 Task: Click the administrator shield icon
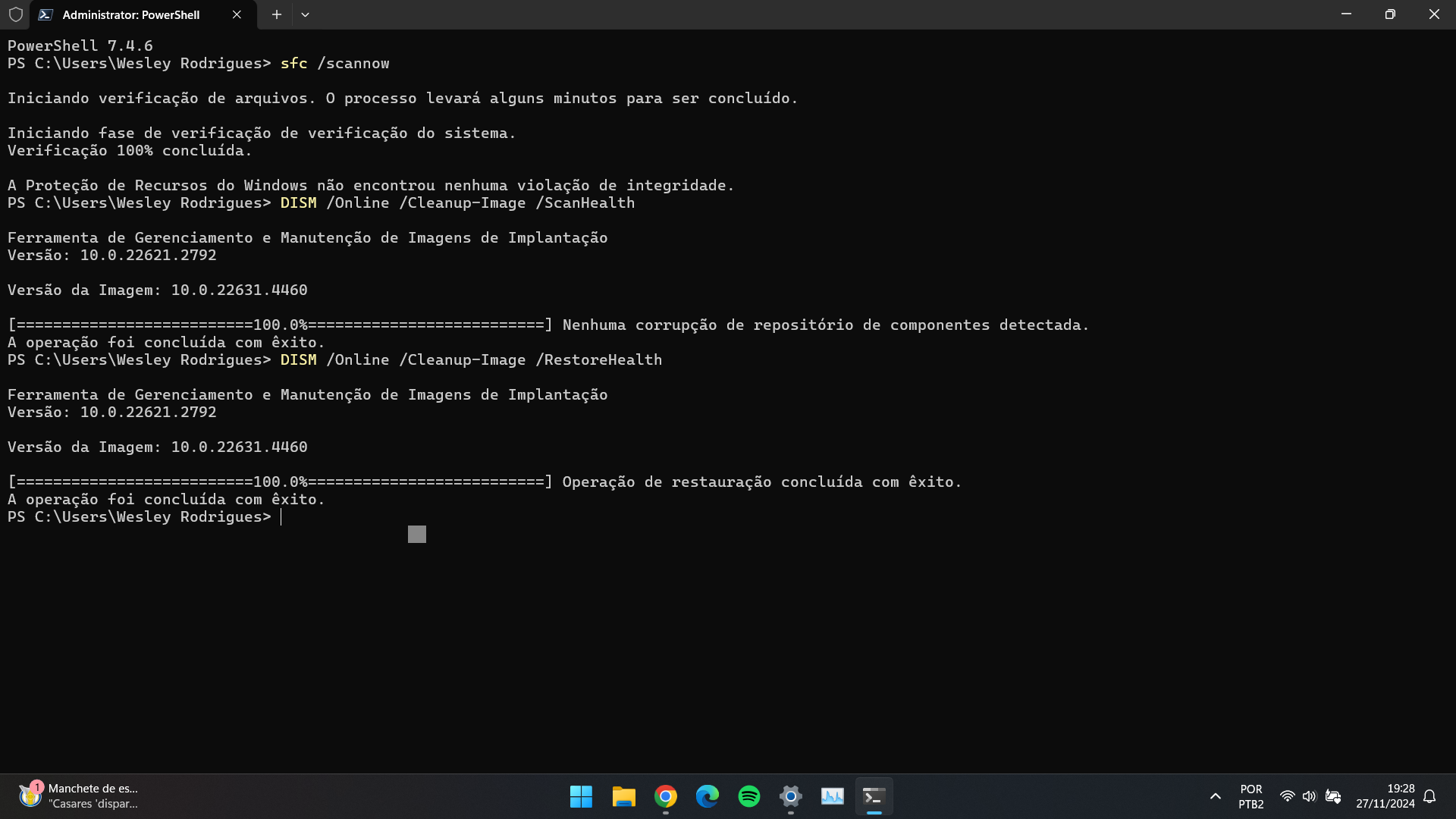[15, 14]
